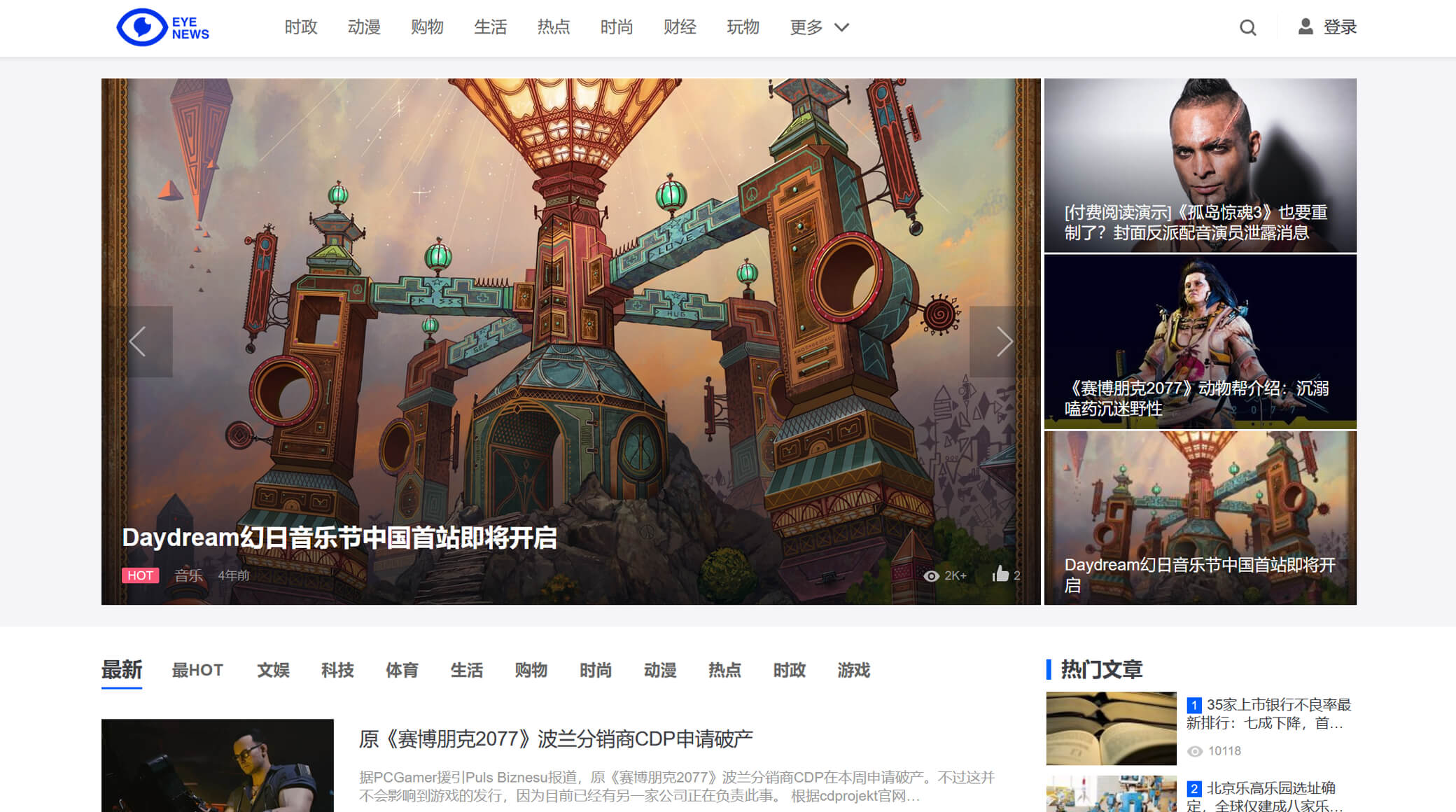The height and width of the screenshot is (812, 1456).
Task: Switch to the 购物 article tab
Action: pyautogui.click(x=531, y=670)
